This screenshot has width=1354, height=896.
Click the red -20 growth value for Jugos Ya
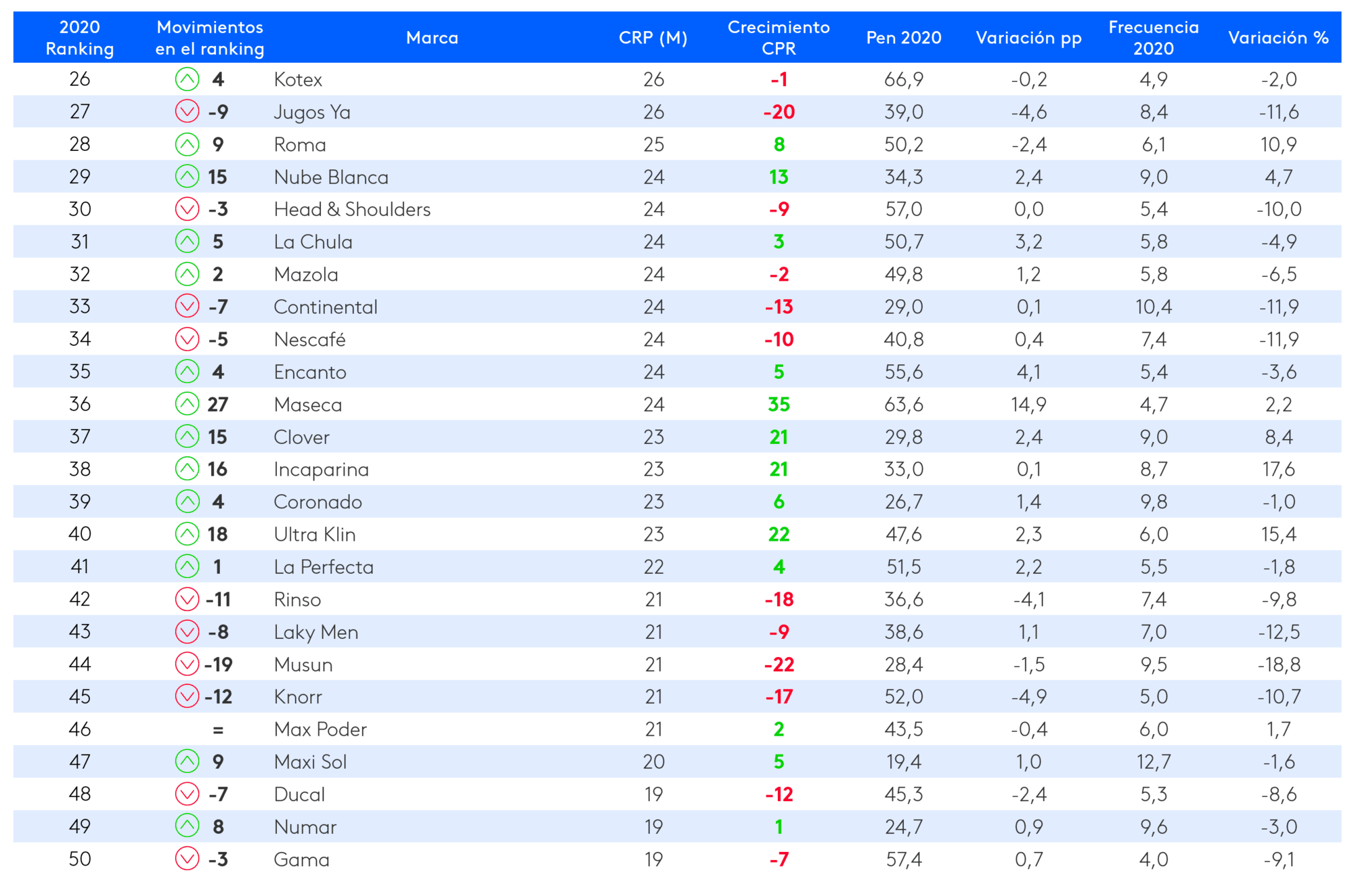(x=779, y=112)
